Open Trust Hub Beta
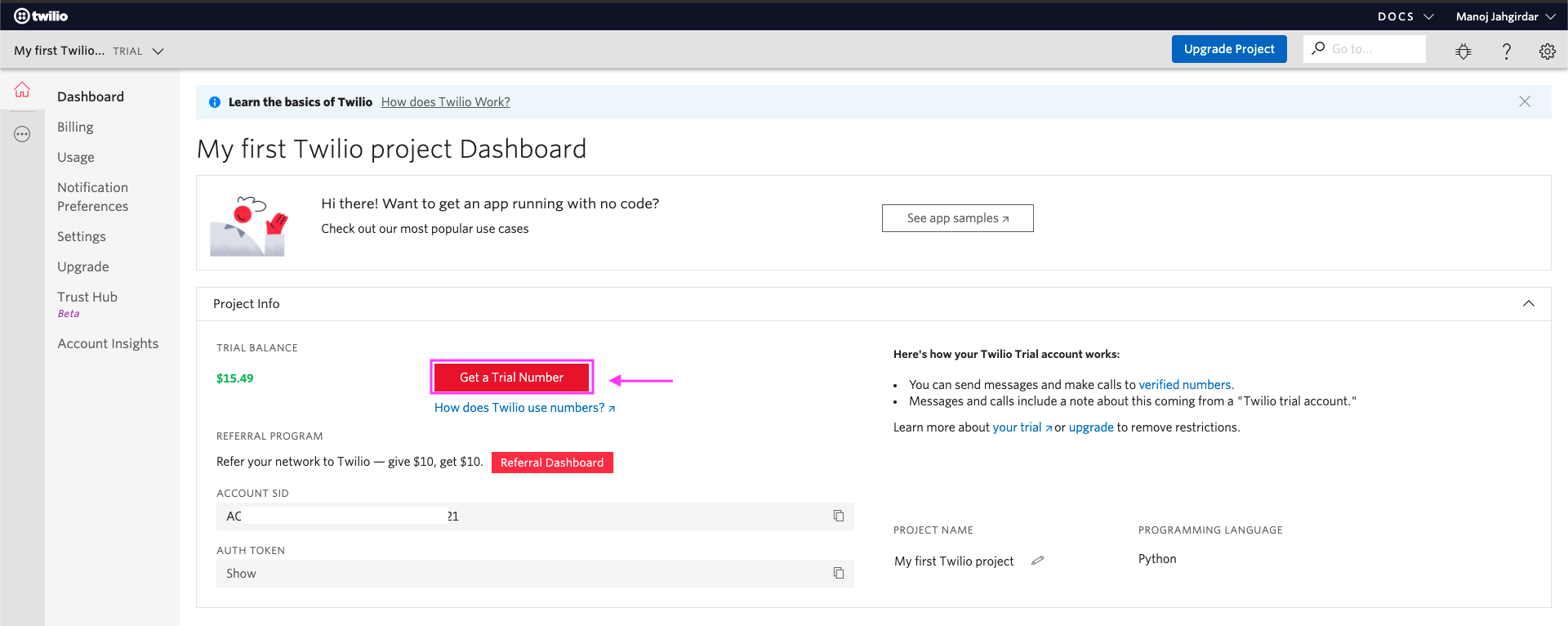This screenshot has height=626, width=1568. 87,304
